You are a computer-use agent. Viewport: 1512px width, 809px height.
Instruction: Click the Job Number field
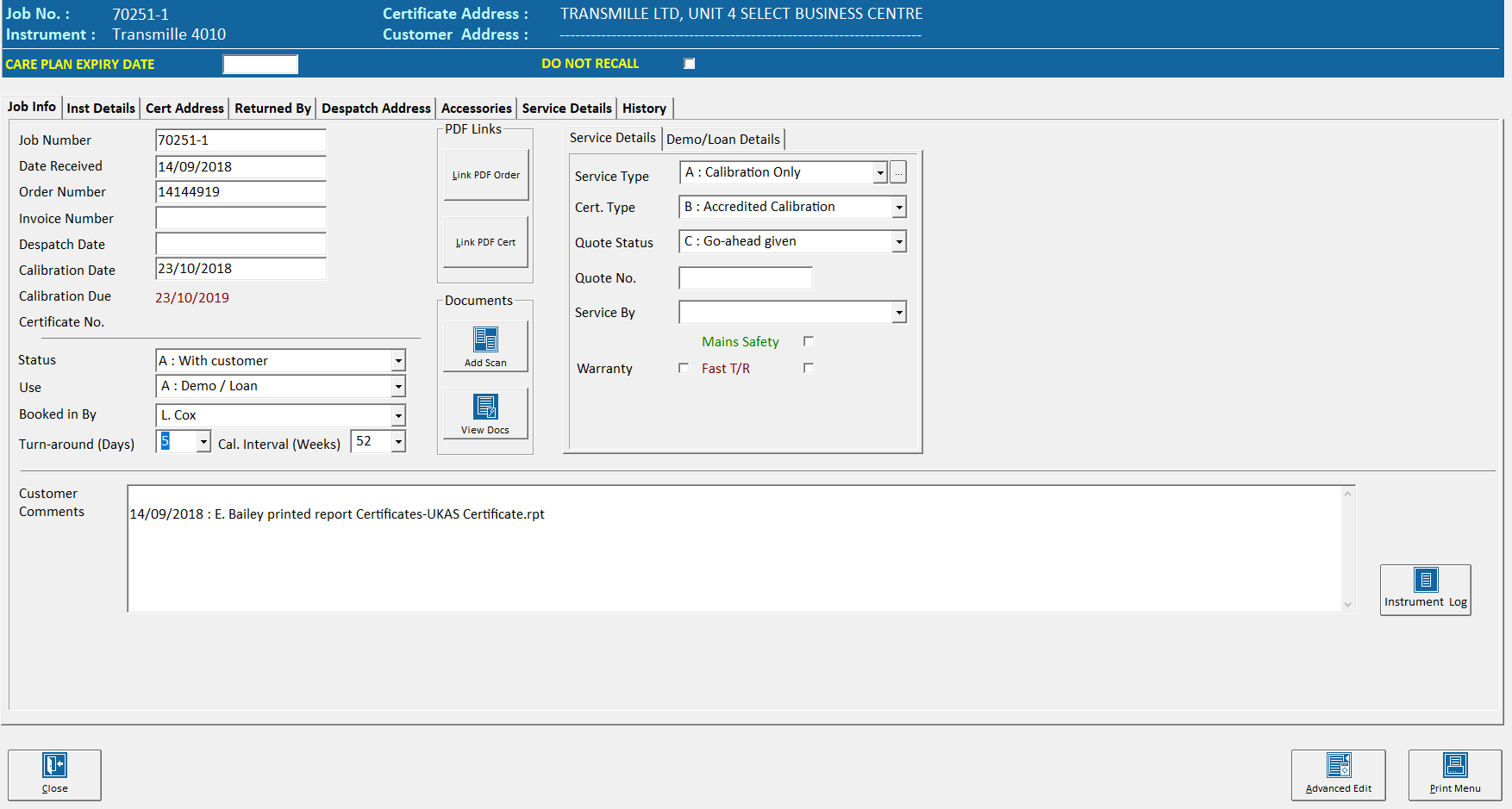pos(241,140)
